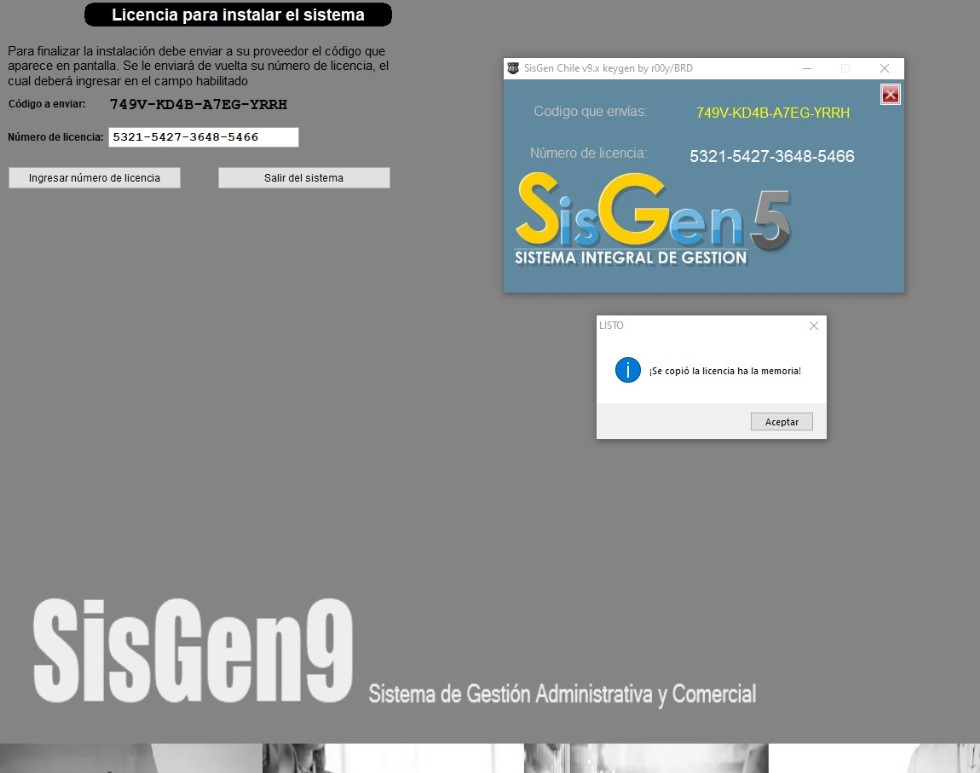980x773 pixels.
Task: Click the Aceptar button in LISTO dialog
Action: pos(781,422)
